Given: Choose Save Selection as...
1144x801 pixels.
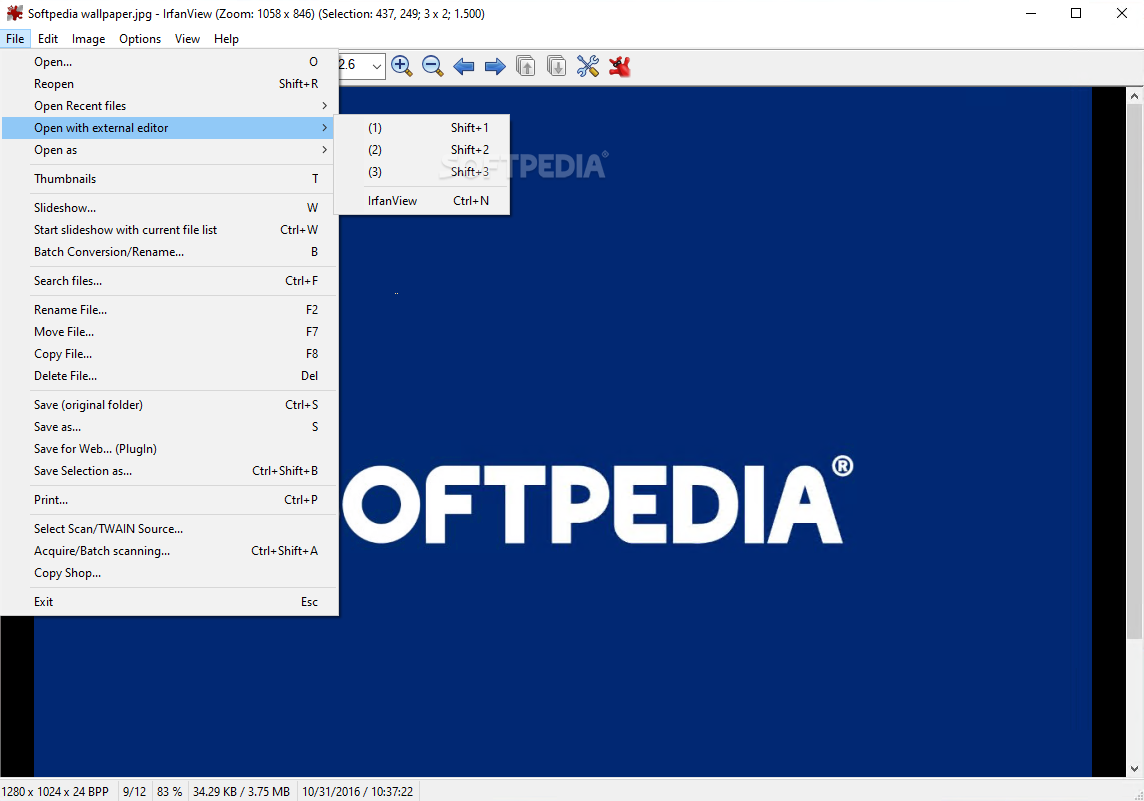Looking at the screenshot, I should pyautogui.click(x=169, y=471).
